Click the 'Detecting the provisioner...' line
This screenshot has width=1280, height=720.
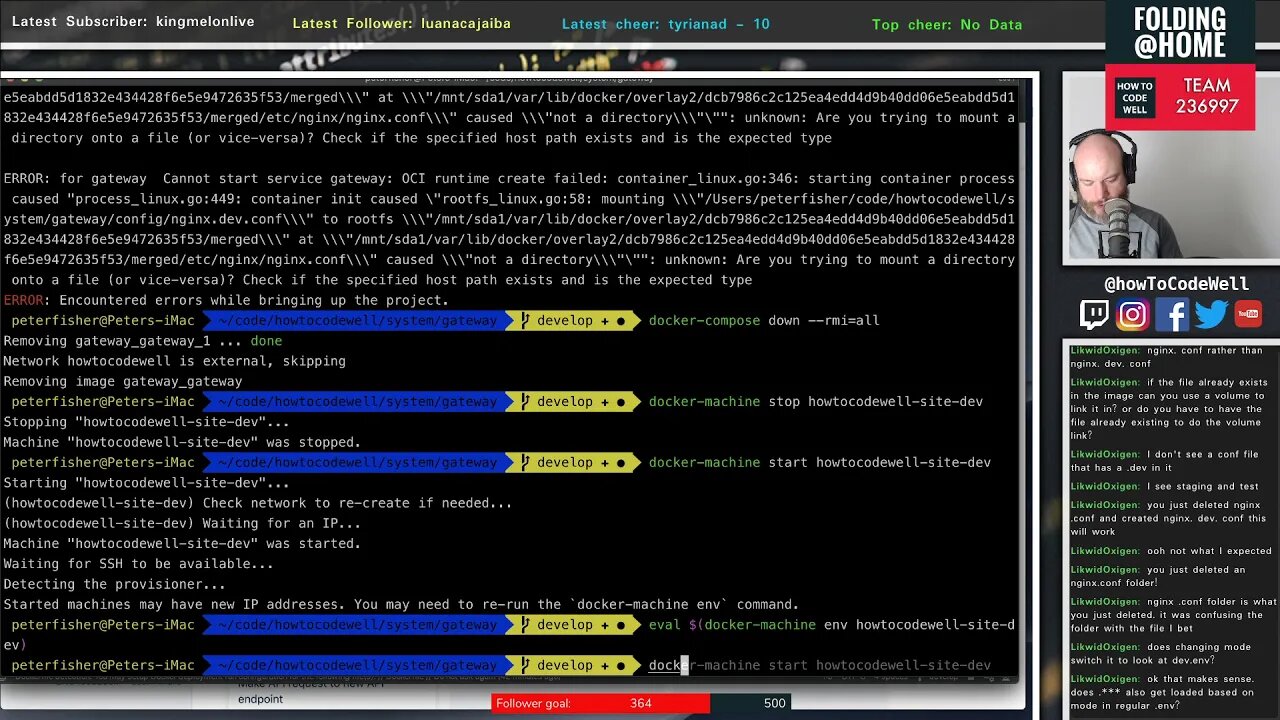(x=114, y=584)
